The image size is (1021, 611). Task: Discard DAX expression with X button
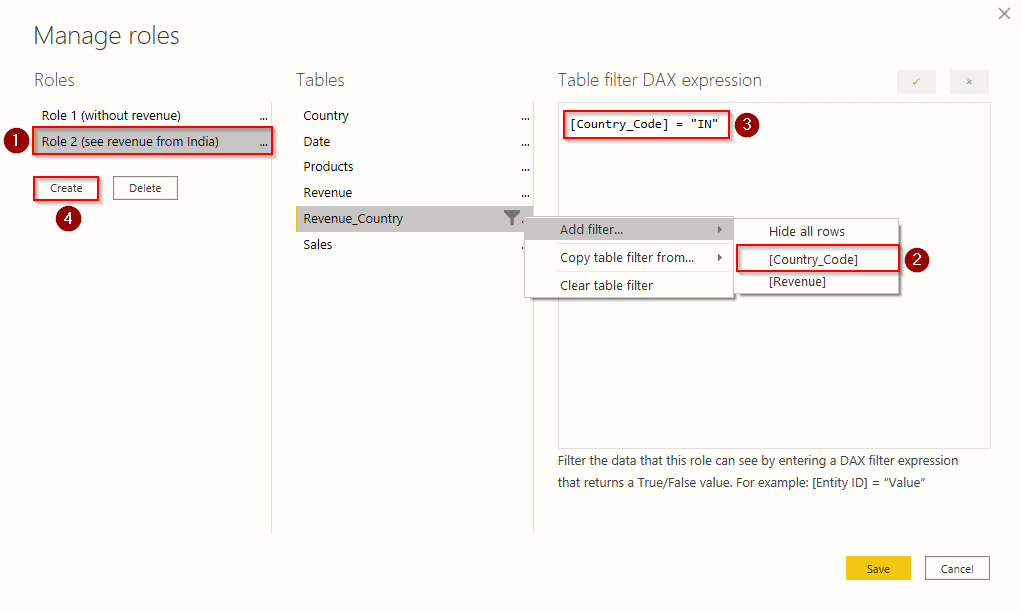[x=969, y=82]
